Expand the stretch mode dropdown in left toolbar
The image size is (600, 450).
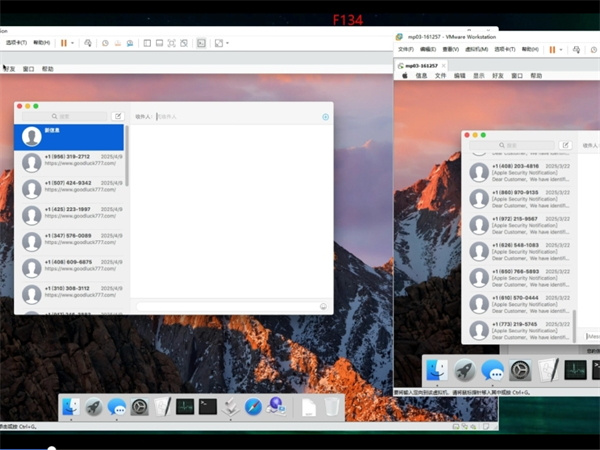[x=227, y=43]
